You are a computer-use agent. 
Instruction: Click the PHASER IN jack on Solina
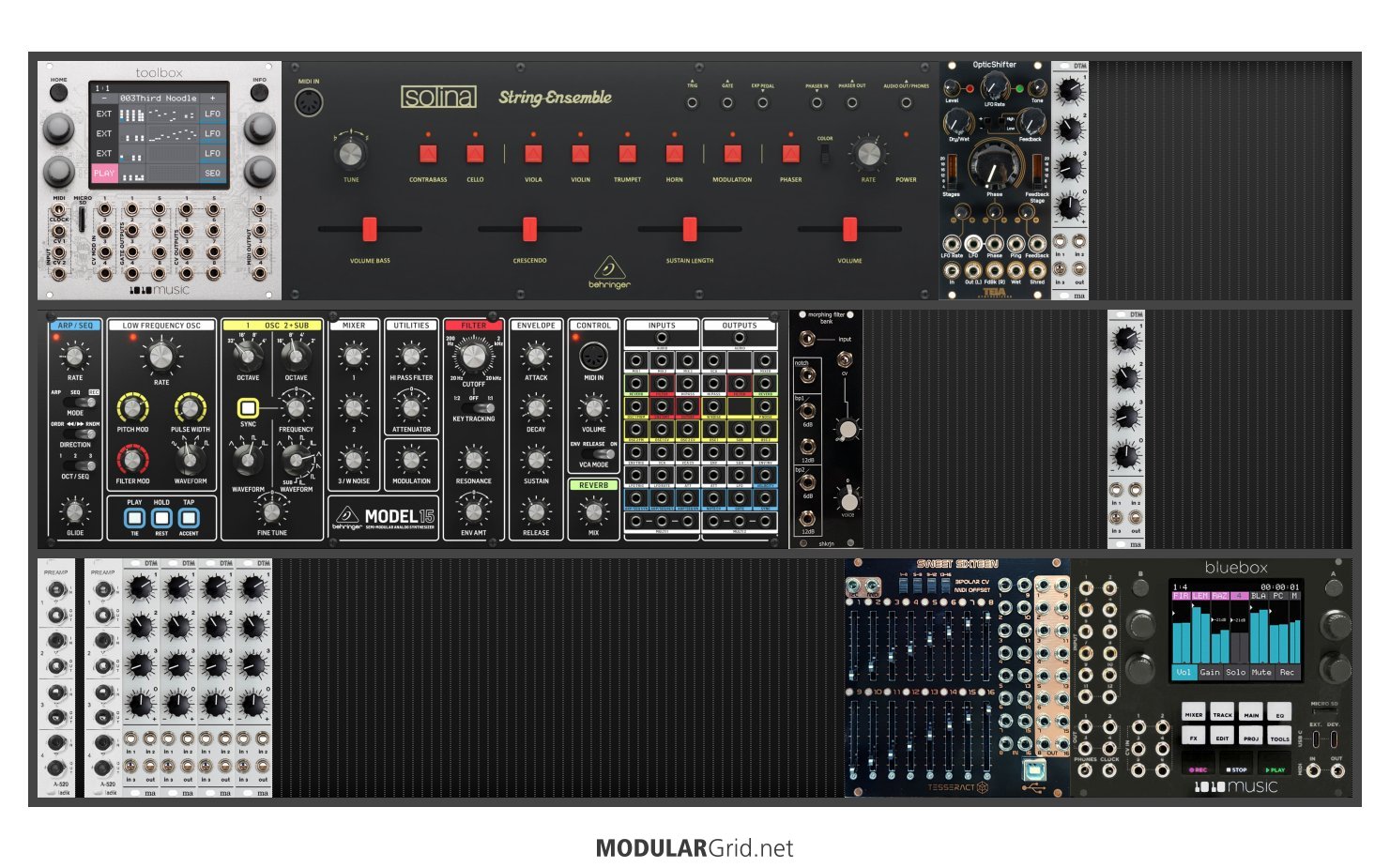[x=817, y=102]
